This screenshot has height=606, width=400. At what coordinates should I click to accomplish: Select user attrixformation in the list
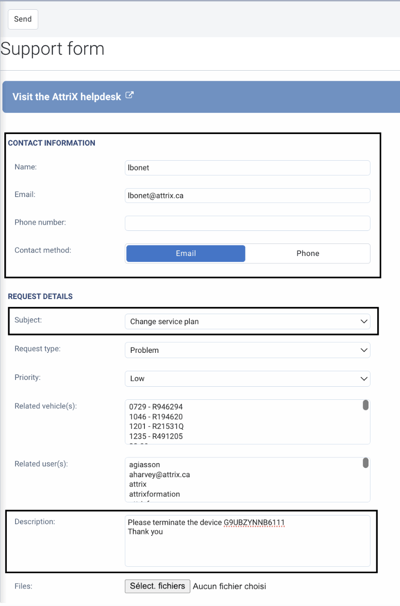click(x=154, y=494)
